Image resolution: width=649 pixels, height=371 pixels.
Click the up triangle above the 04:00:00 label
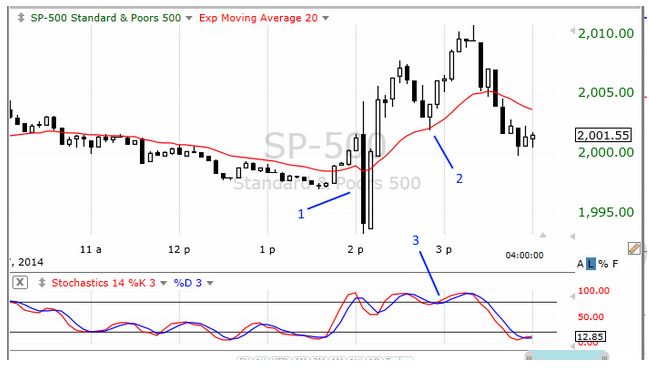543,235
